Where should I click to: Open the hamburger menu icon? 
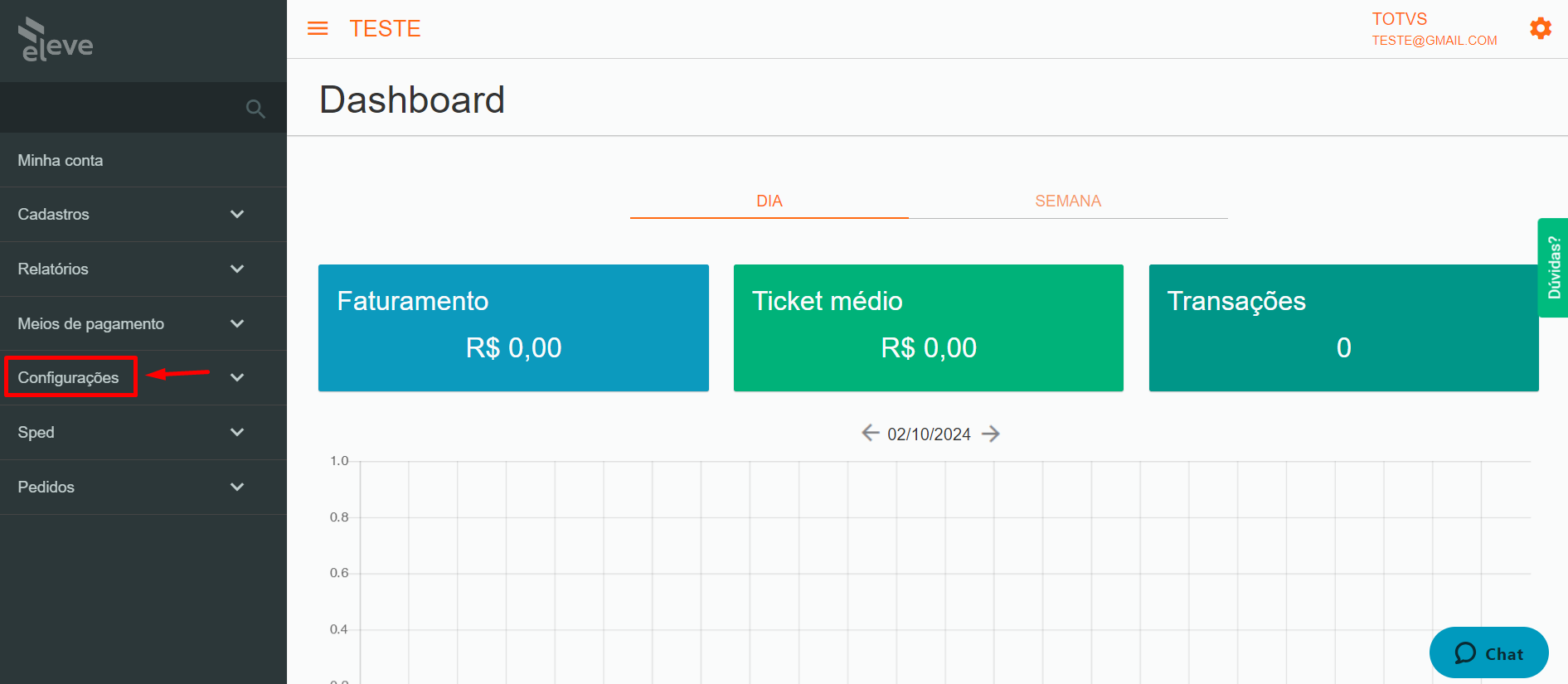(x=318, y=29)
